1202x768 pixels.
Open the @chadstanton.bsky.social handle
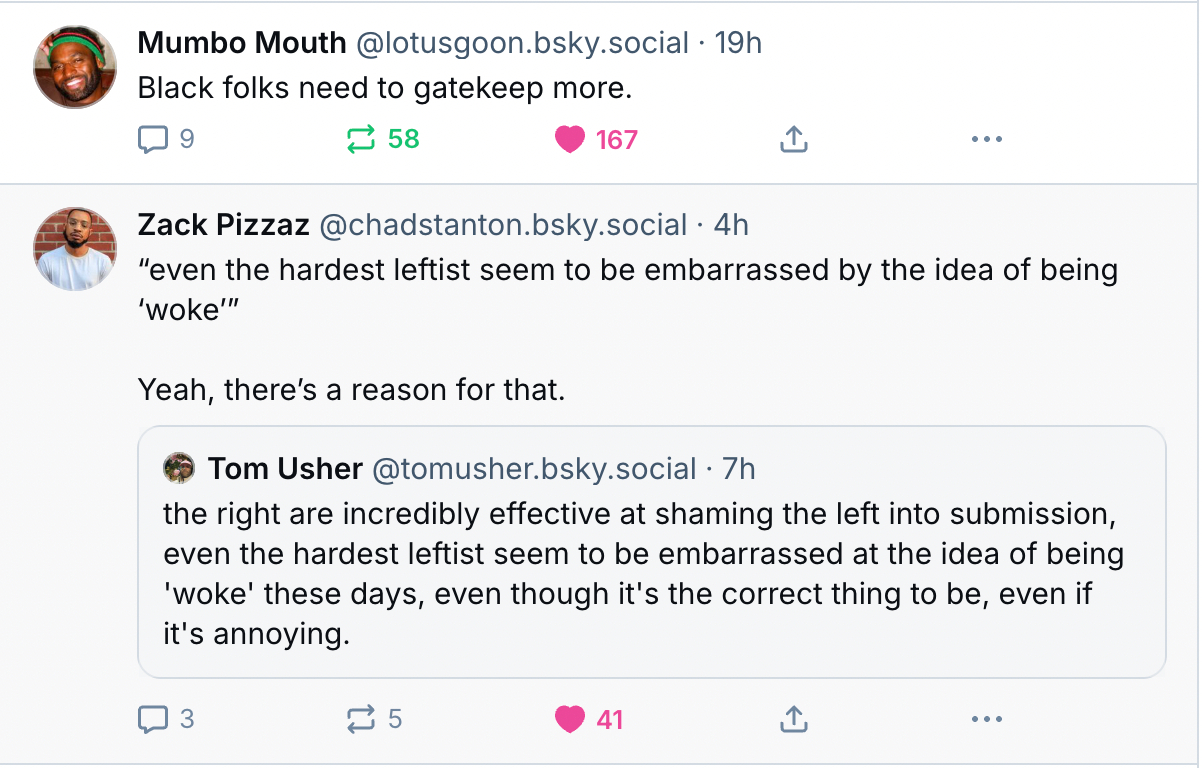[x=503, y=225]
